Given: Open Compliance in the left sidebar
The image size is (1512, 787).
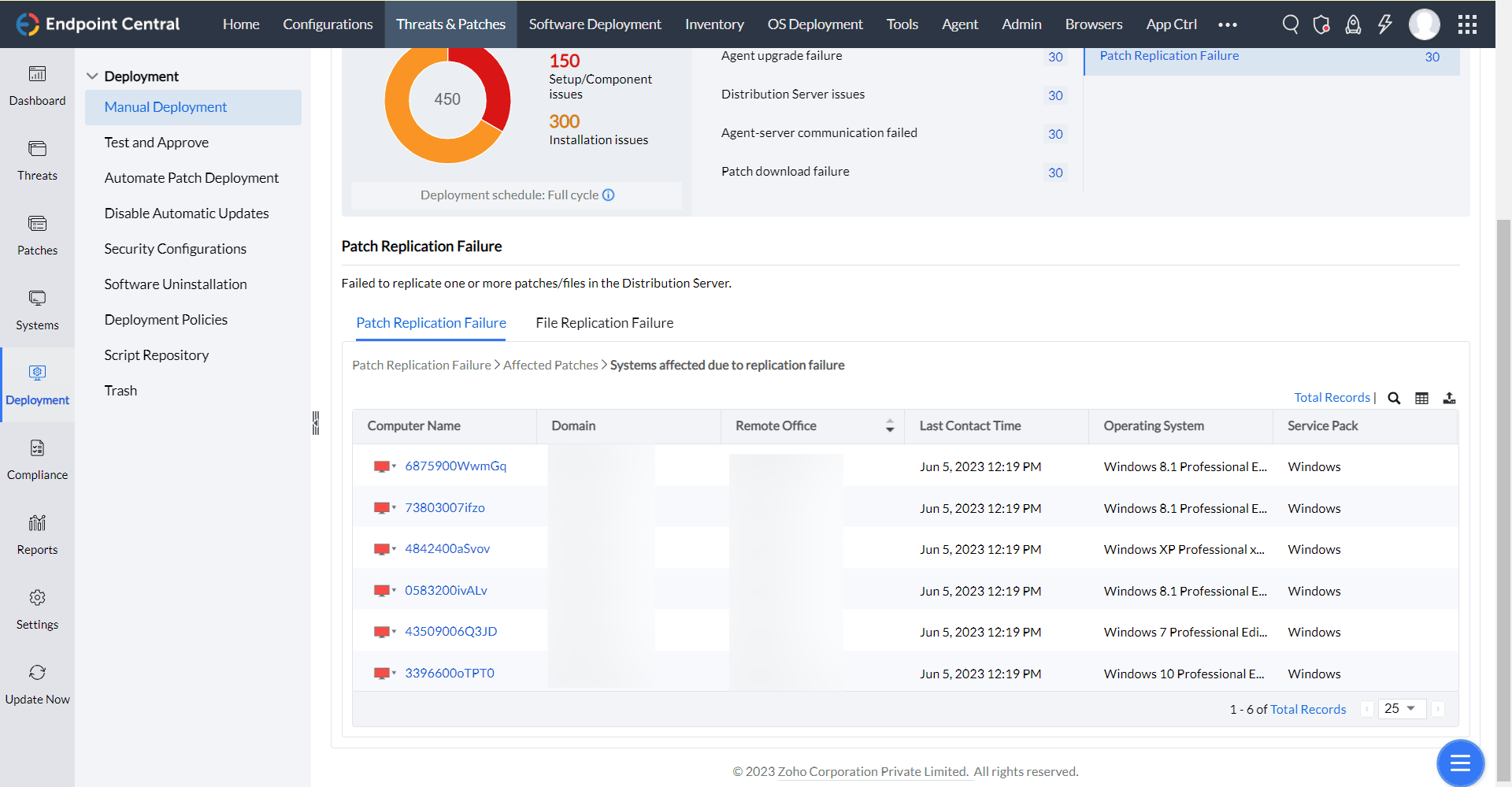Looking at the screenshot, I should (37, 460).
